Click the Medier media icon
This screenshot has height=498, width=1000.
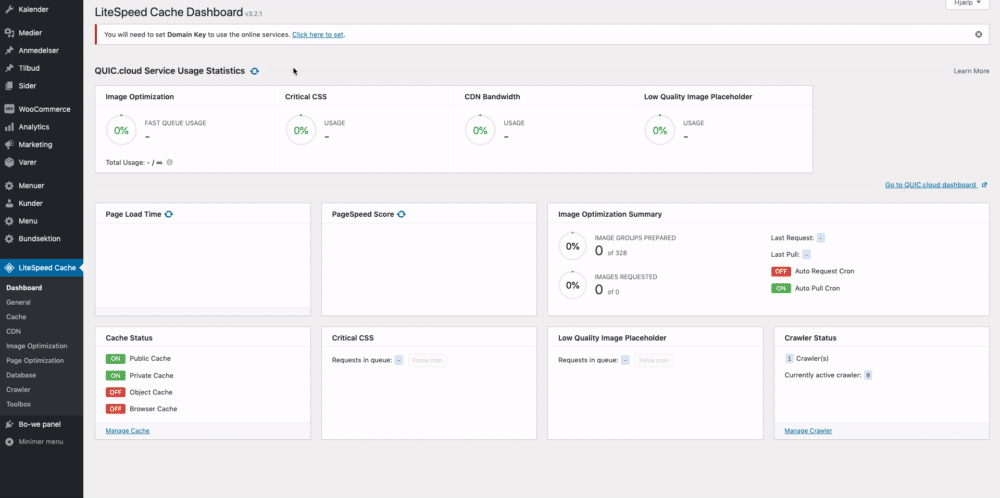[9, 33]
